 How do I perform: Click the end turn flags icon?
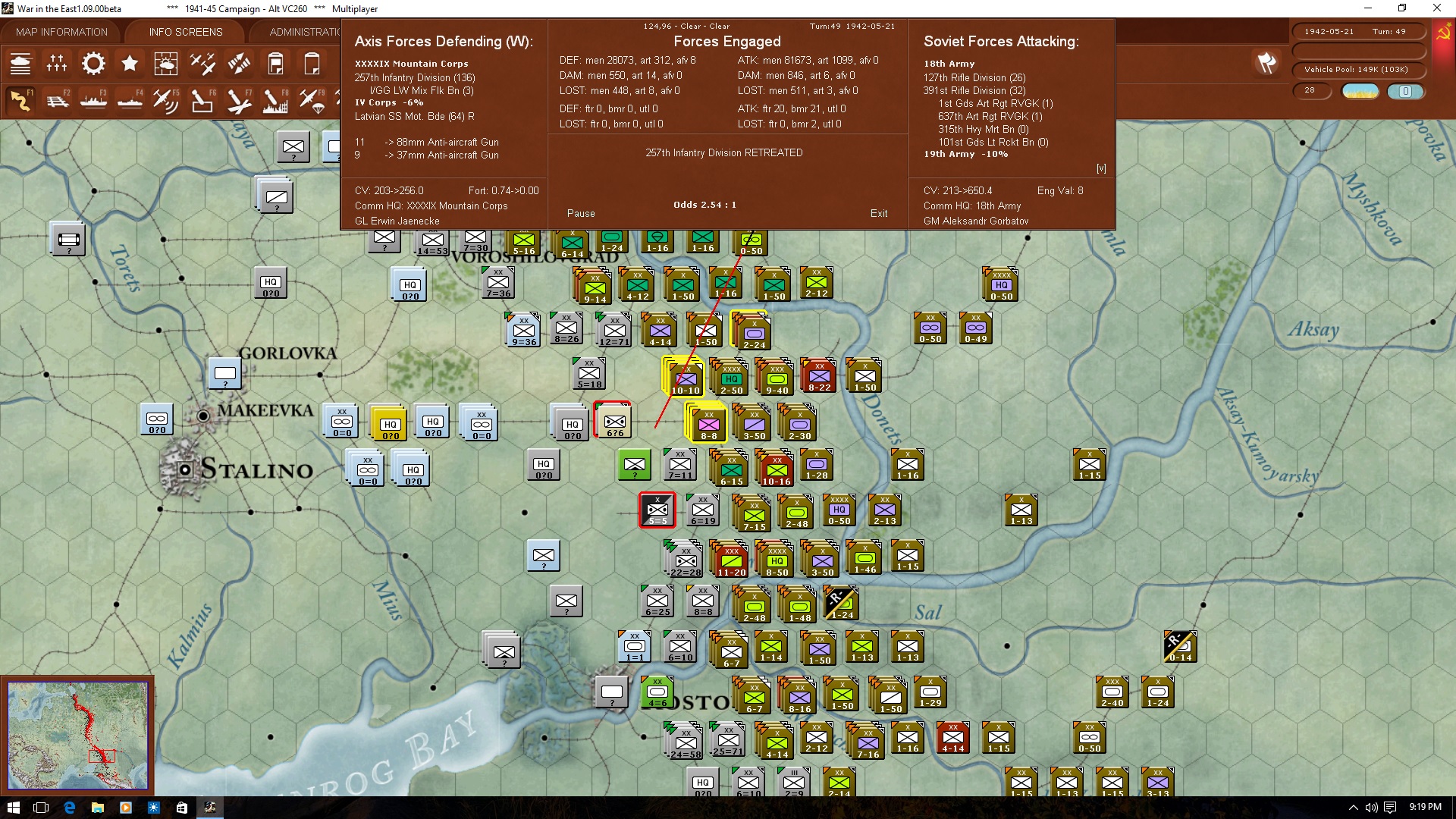[x=1266, y=63]
